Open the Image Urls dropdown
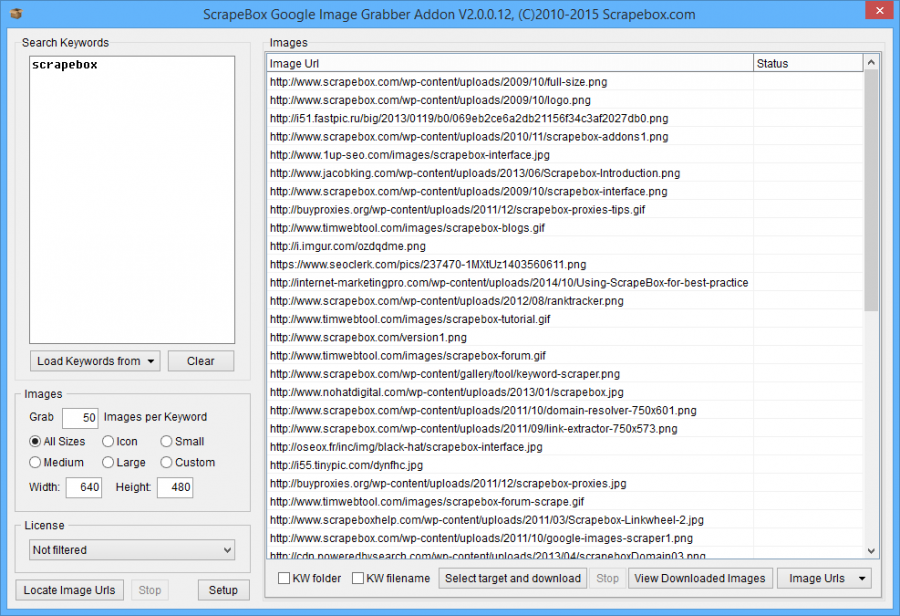Screen dimensions: 900x616 click(823, 578)
